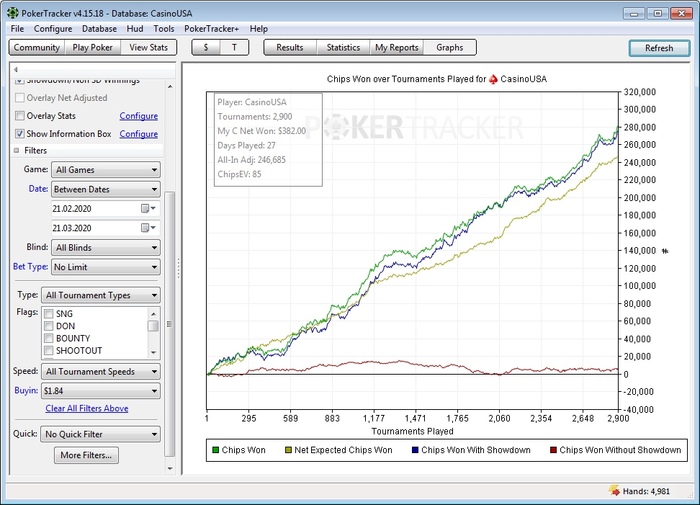This screenshot has width=700, height=505.
Task: Click the blue Buyin filter label
Action: [26, 390]
